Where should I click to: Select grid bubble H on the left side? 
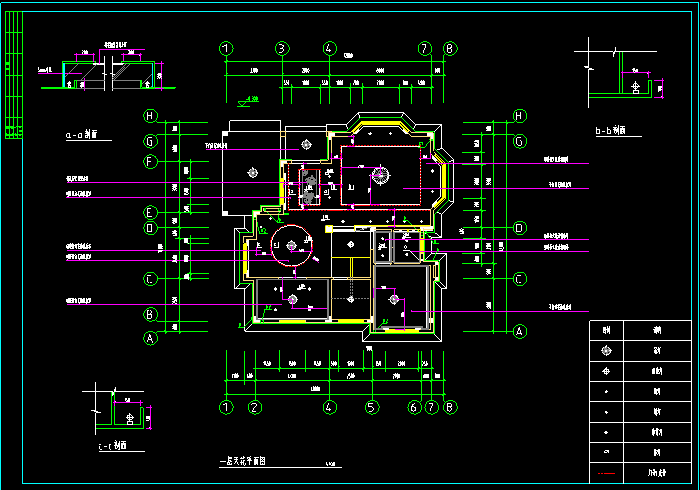[151, 116]
